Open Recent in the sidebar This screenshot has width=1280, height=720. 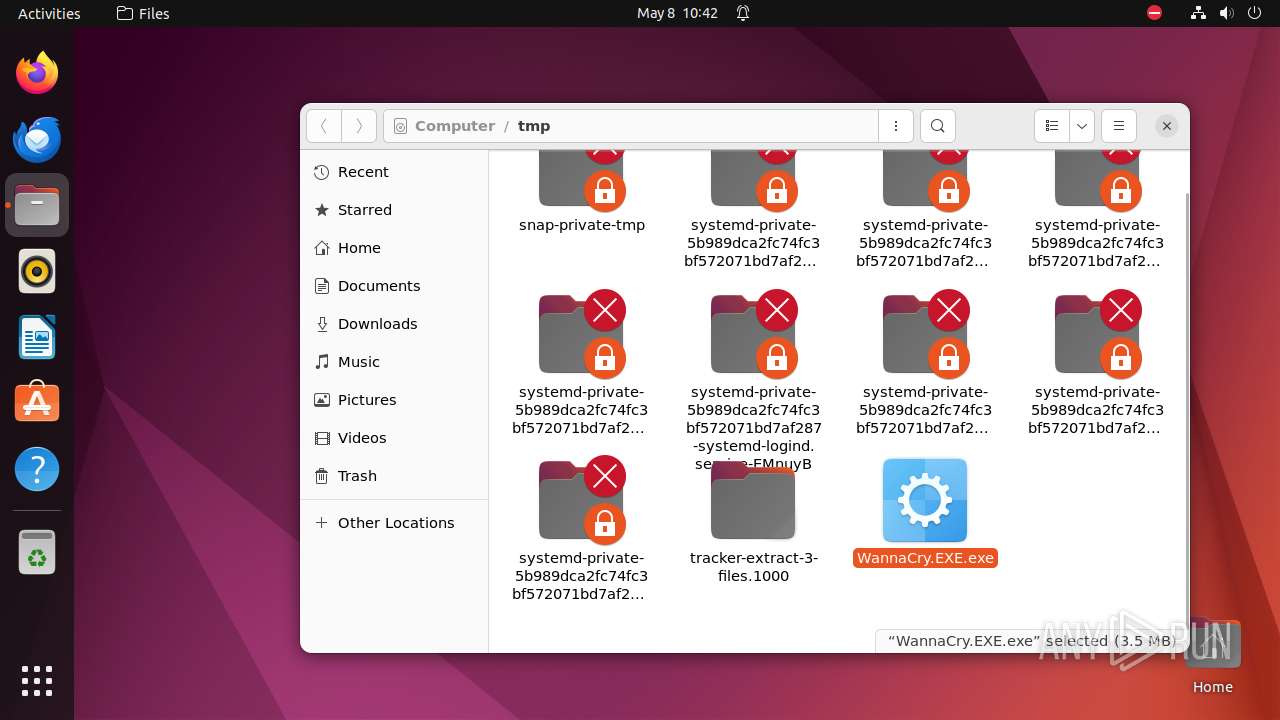coord(394,172)
